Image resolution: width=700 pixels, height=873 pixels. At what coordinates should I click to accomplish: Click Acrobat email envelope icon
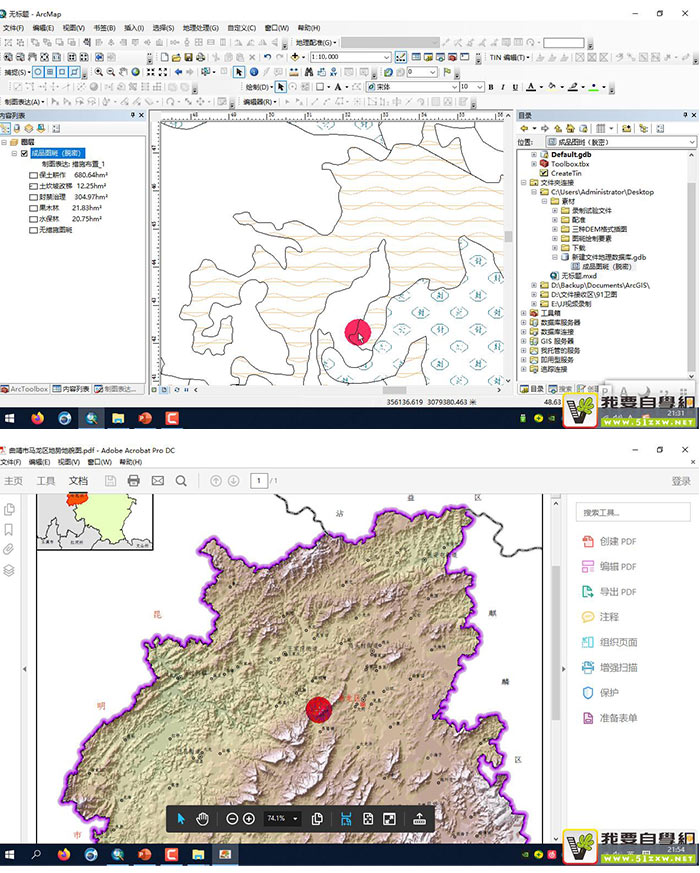coord(158,480)
